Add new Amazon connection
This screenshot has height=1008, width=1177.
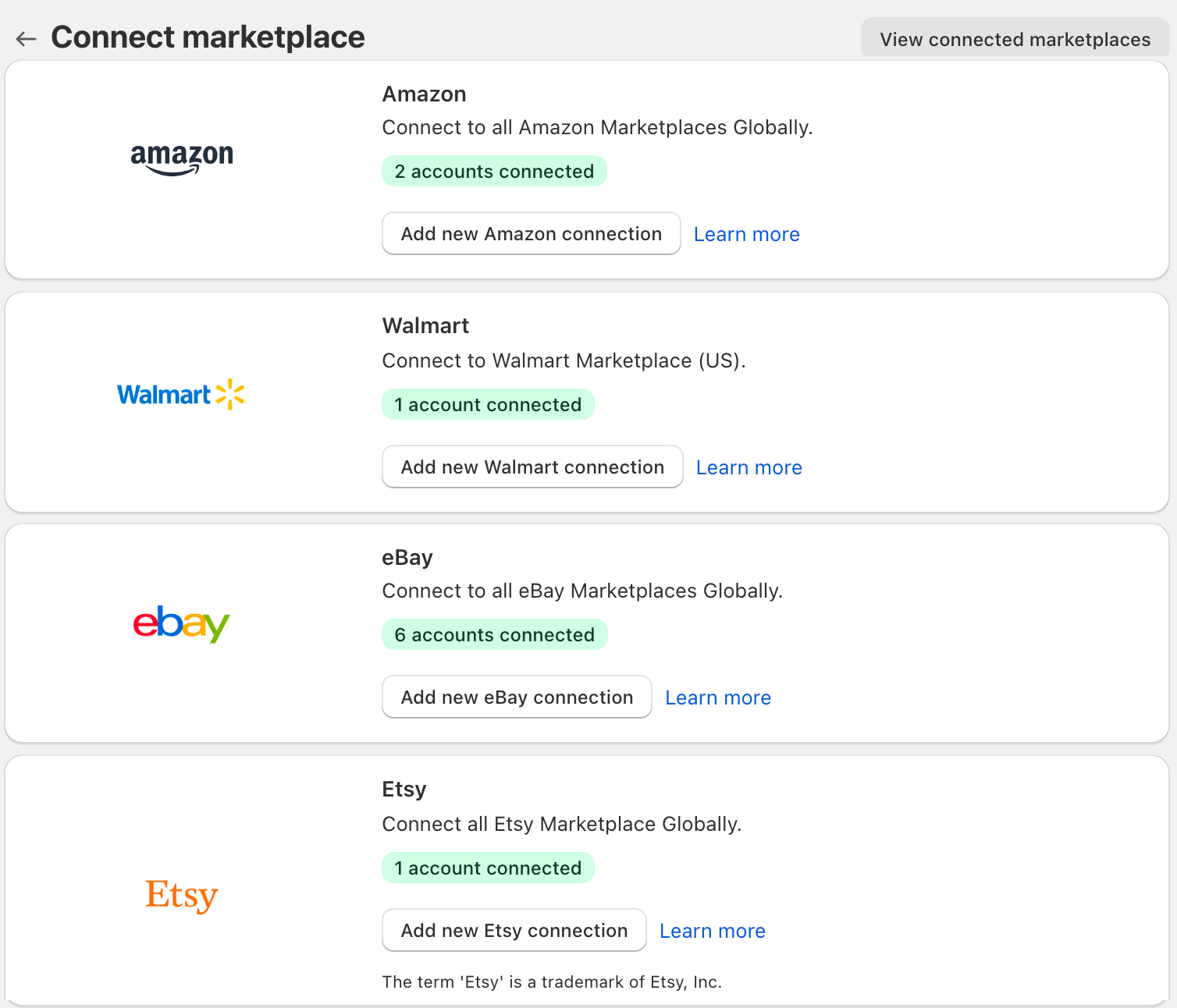tap(531, 233)
